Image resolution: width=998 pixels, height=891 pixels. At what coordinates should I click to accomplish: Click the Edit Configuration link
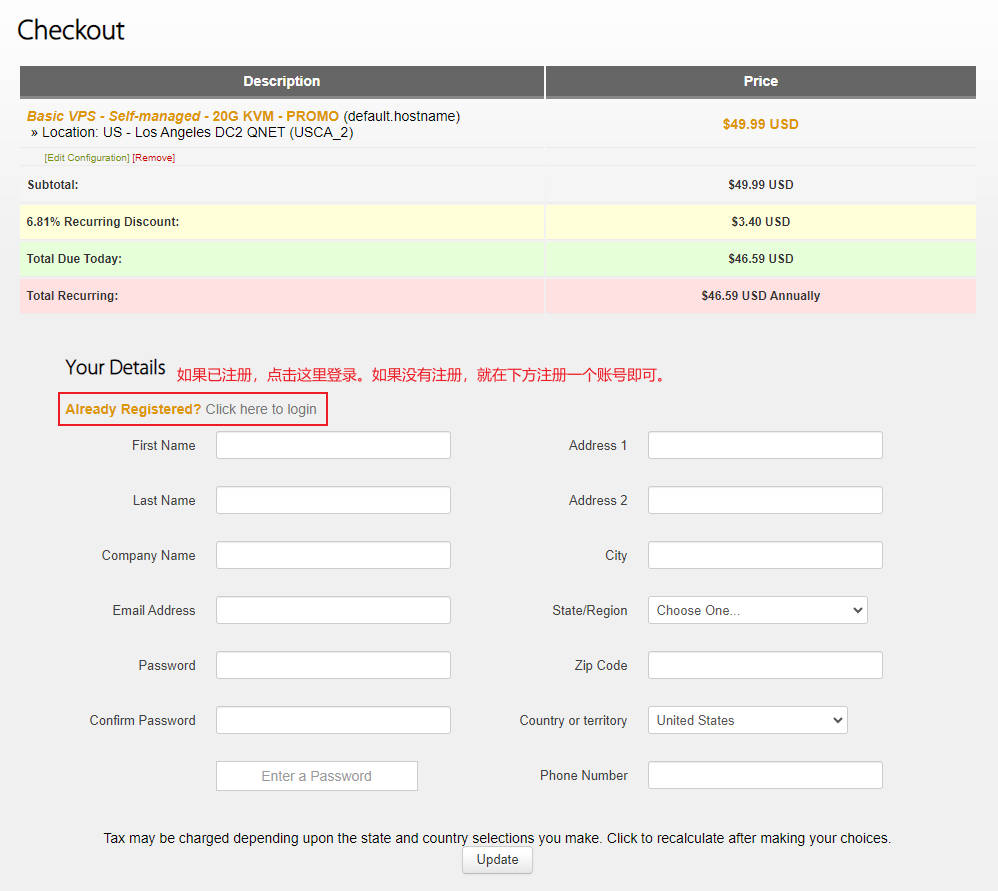coord(87,158)
